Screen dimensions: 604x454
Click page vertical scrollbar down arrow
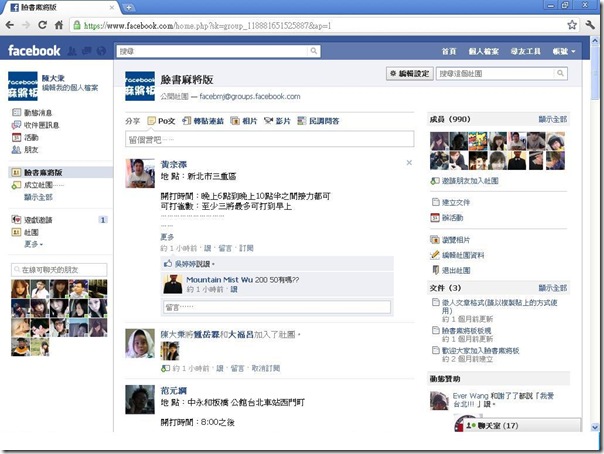coord(595,427)
